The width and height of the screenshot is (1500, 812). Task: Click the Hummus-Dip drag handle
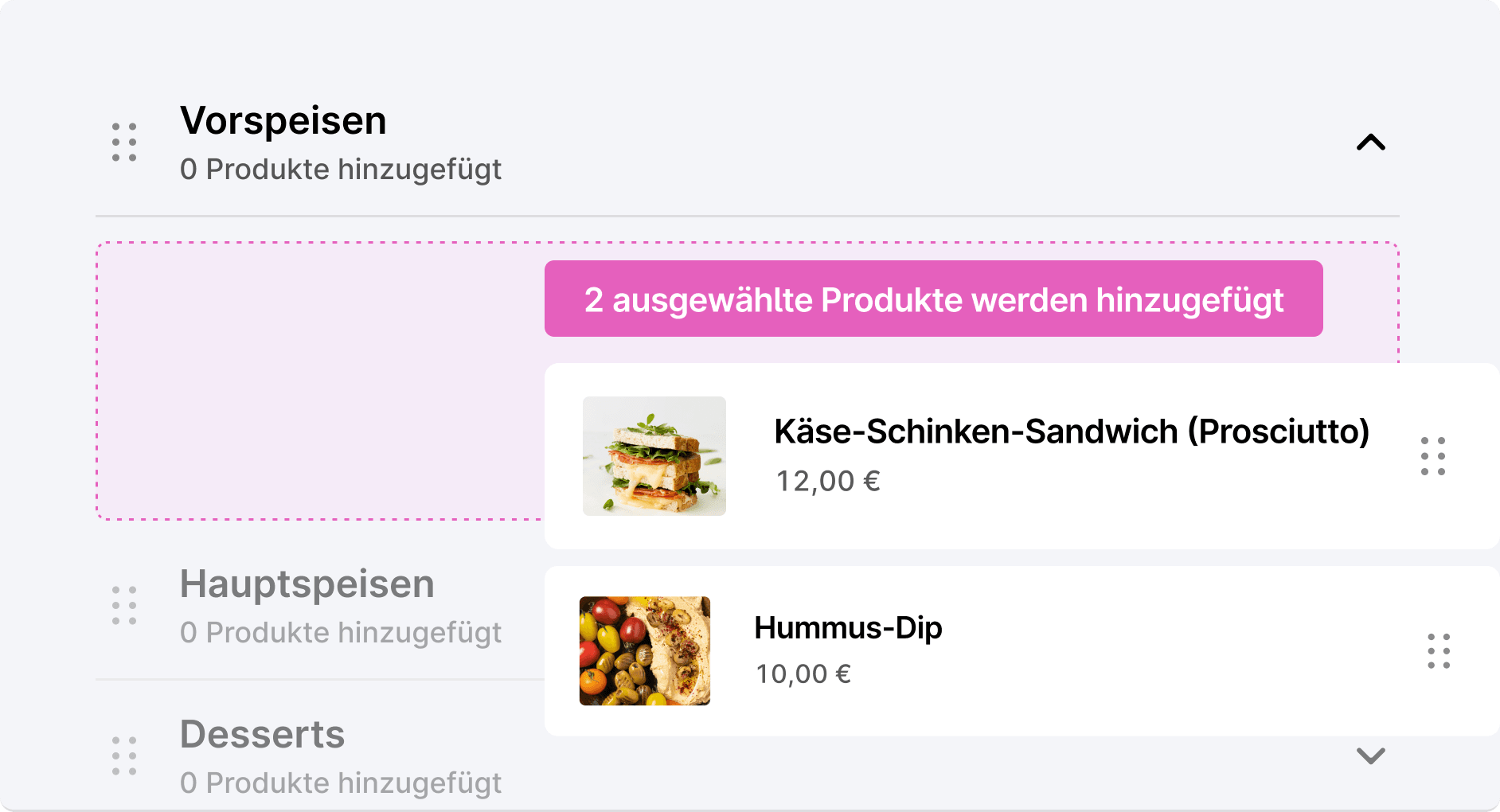click(1438, 651)
